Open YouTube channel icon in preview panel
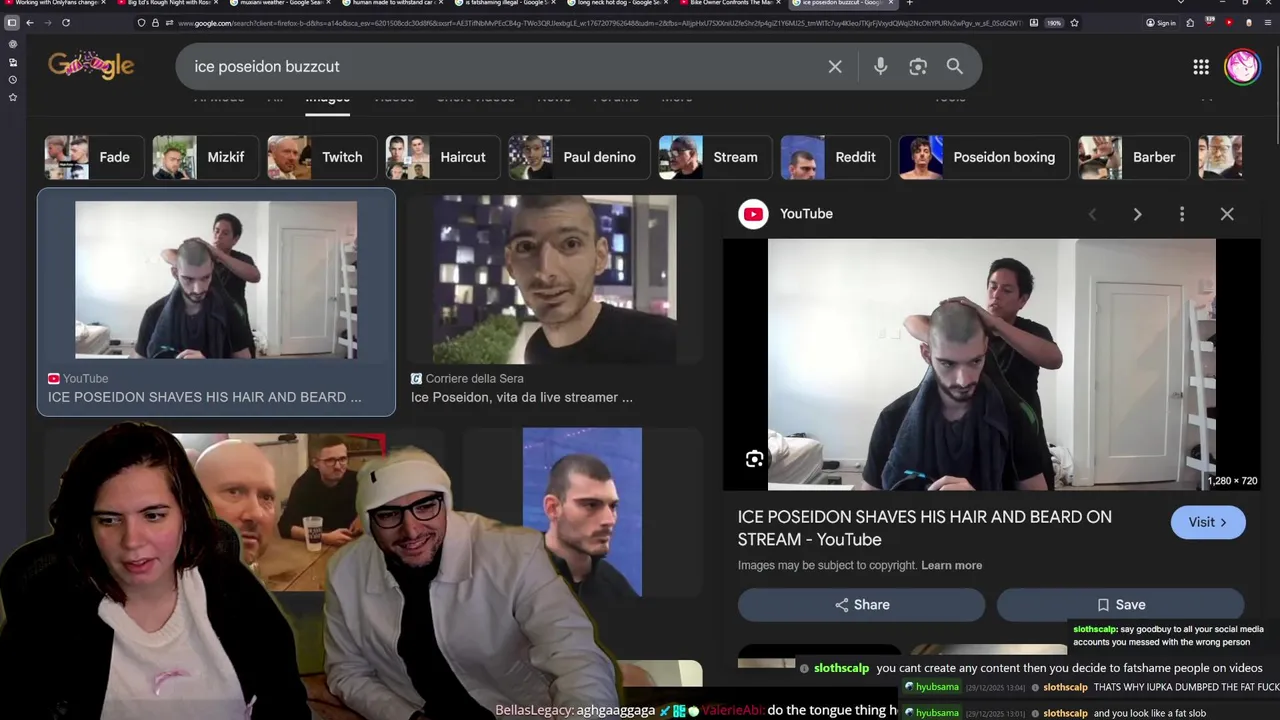This screenshot has height=720, width=1280. pyautogui.click(x=753, y=213)
